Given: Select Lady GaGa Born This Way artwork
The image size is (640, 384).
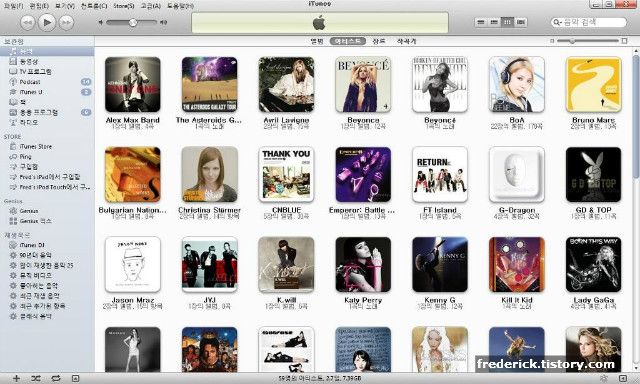Looking at the screenshot, I should pyautogui.click(x=593, y=264).
